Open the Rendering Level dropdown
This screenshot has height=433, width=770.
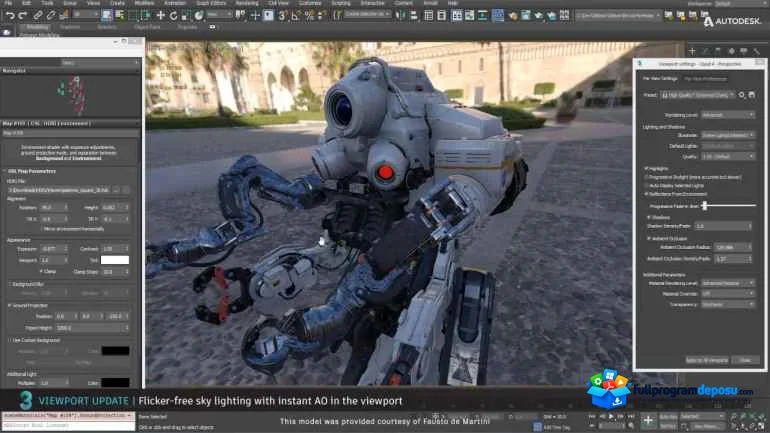728,115
